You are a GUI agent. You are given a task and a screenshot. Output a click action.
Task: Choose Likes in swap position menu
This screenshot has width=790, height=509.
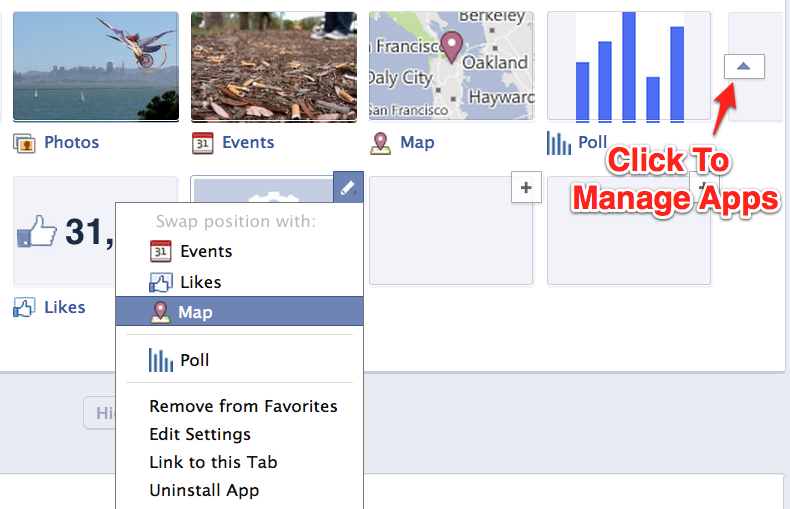[x=200, y=283]
